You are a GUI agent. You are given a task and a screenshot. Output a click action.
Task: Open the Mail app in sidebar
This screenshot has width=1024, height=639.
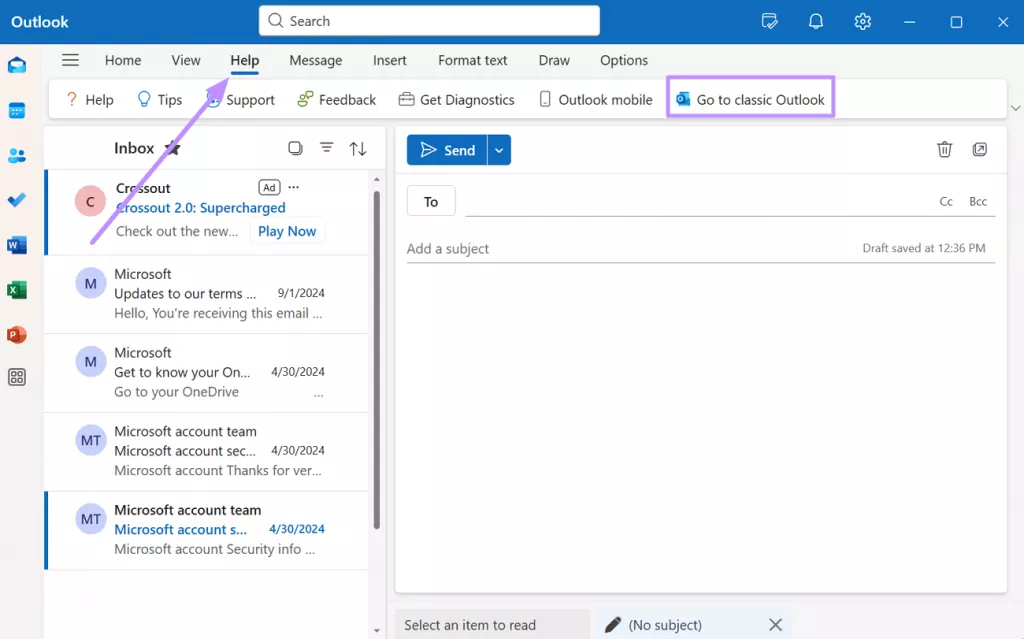(x=17, y=65)
